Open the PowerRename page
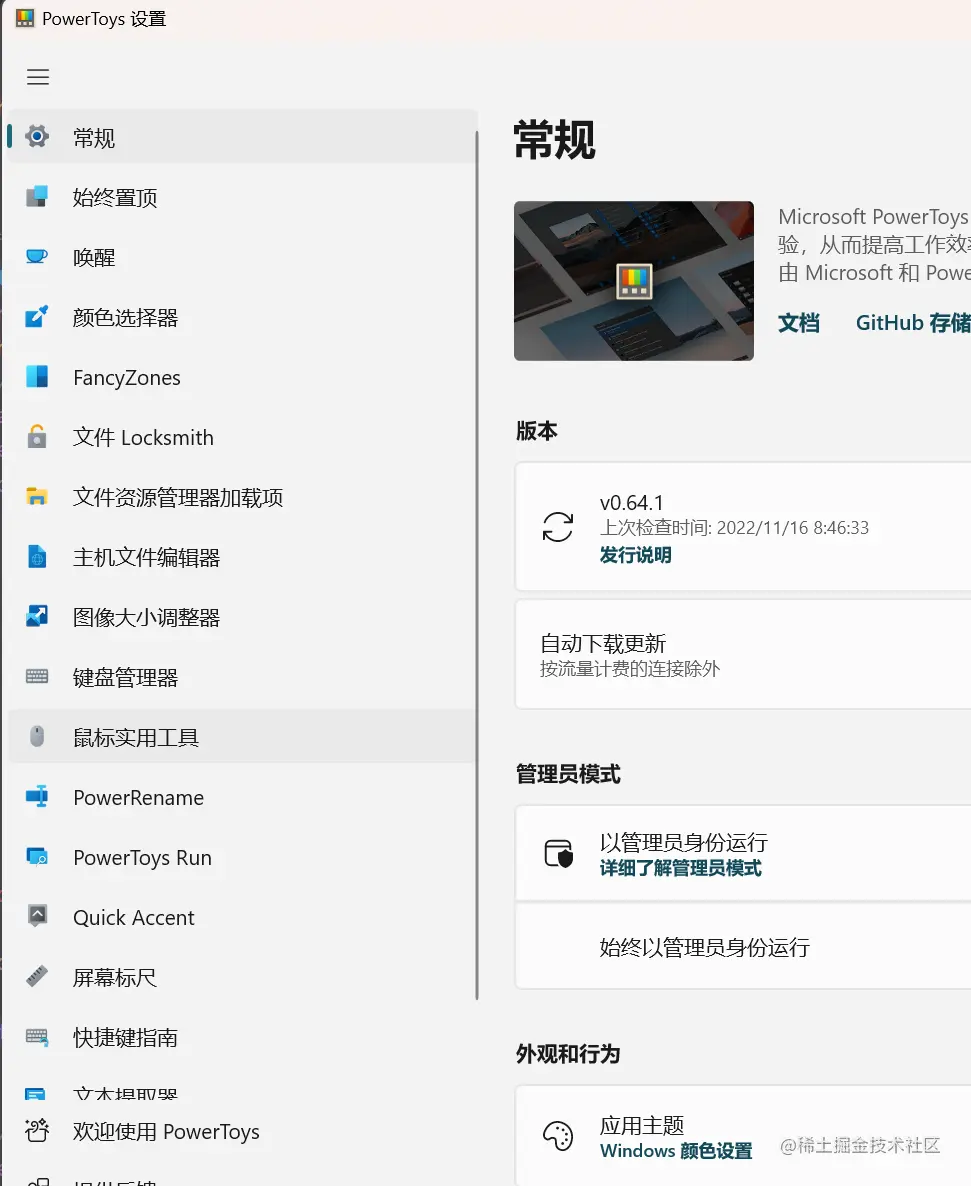 pos(242,796)
